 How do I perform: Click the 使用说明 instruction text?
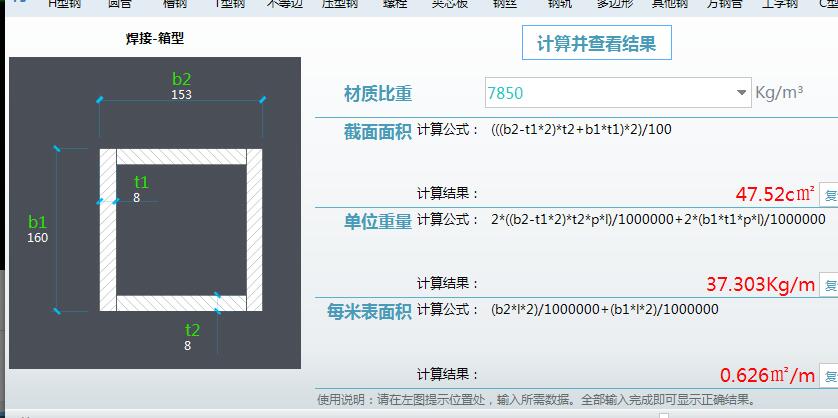536,400
